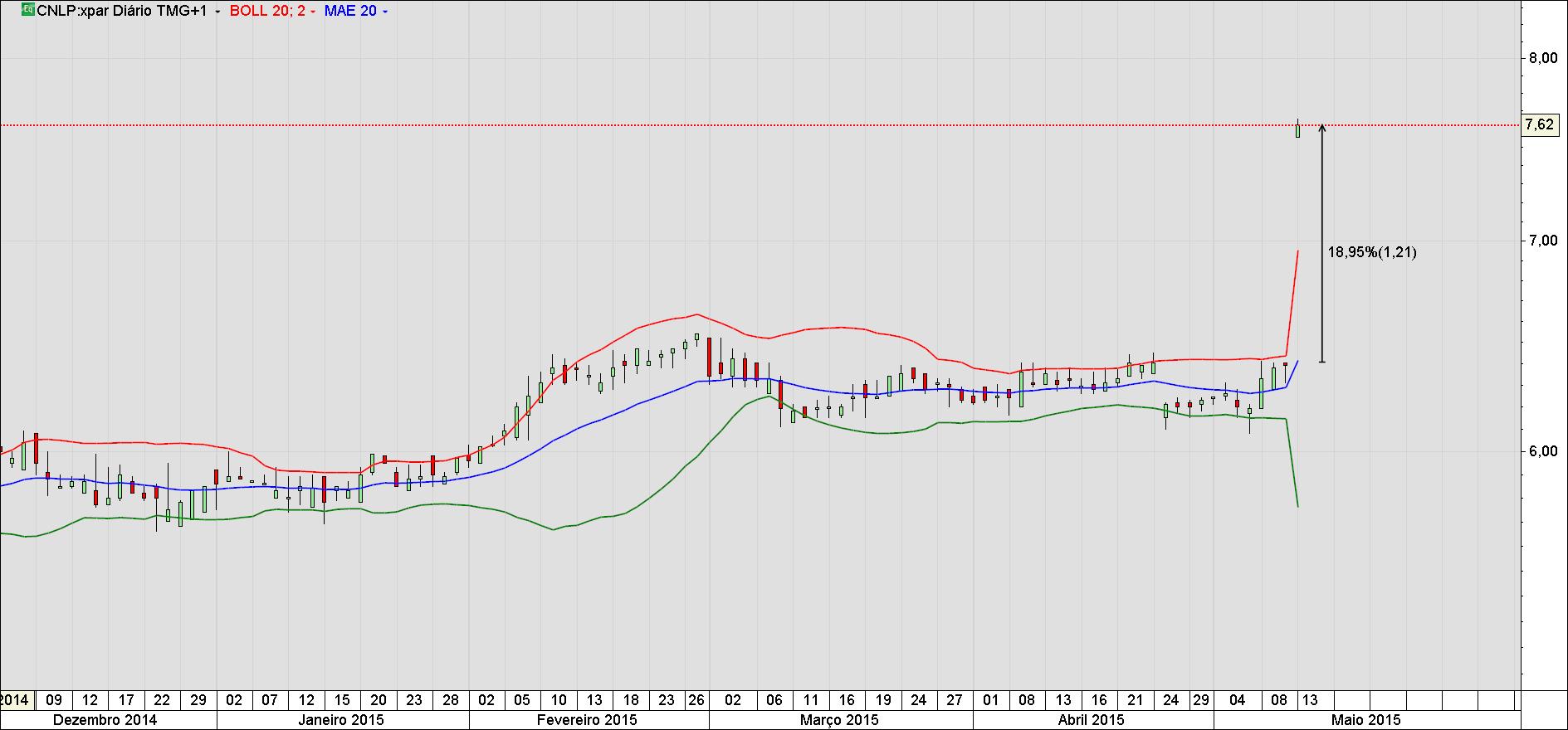
Task: Click date 09 on the time axis
Action: click(54, 700)
